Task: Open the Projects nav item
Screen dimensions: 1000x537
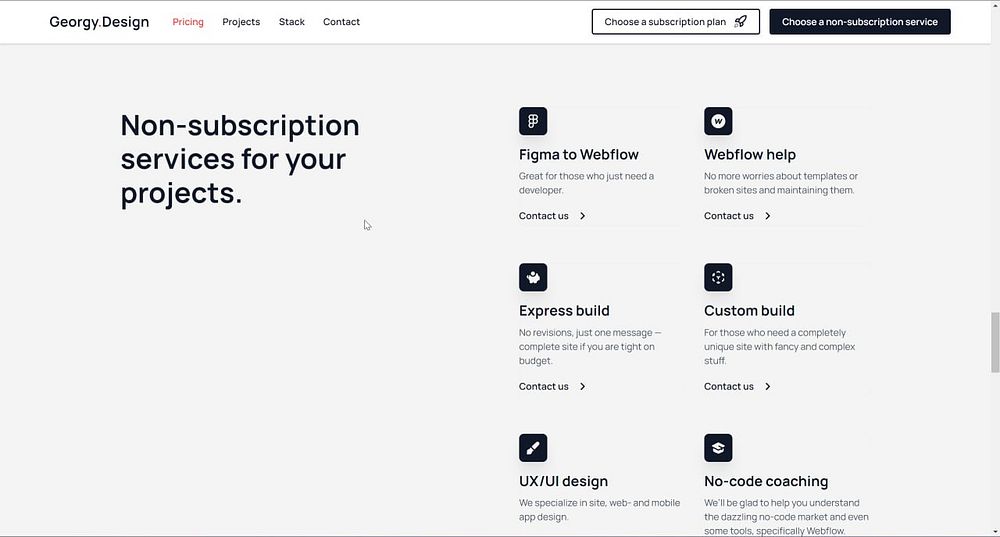Action: tap(241, 22)
